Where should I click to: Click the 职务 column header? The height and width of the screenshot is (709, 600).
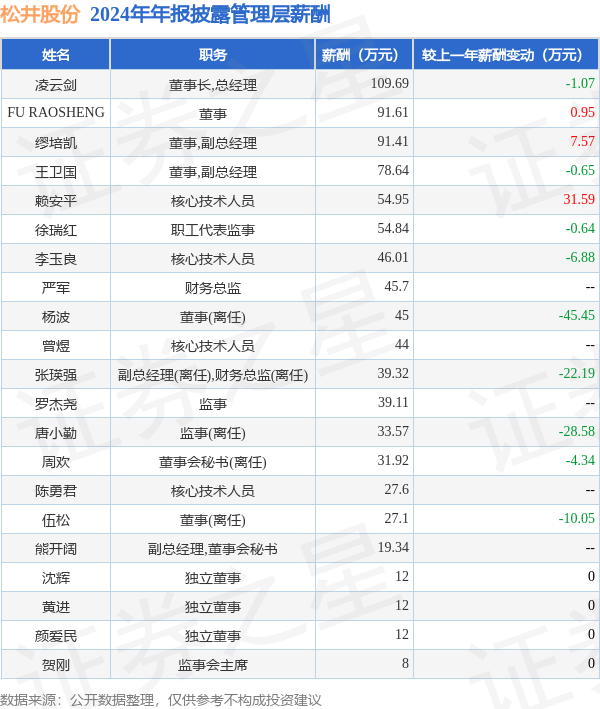(213, 55)
